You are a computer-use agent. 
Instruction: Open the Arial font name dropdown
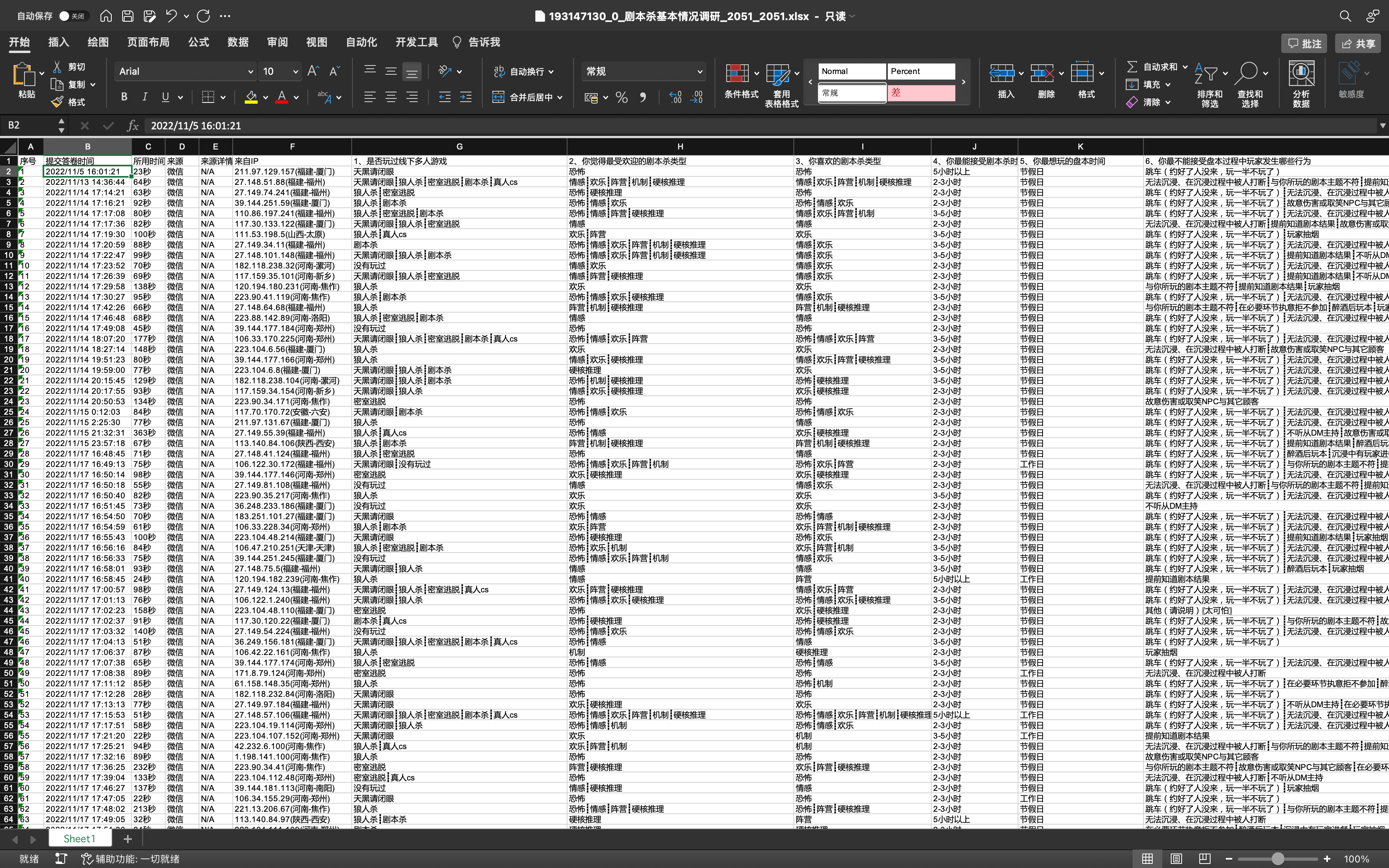pyautogui.click(x=250, y=72)
